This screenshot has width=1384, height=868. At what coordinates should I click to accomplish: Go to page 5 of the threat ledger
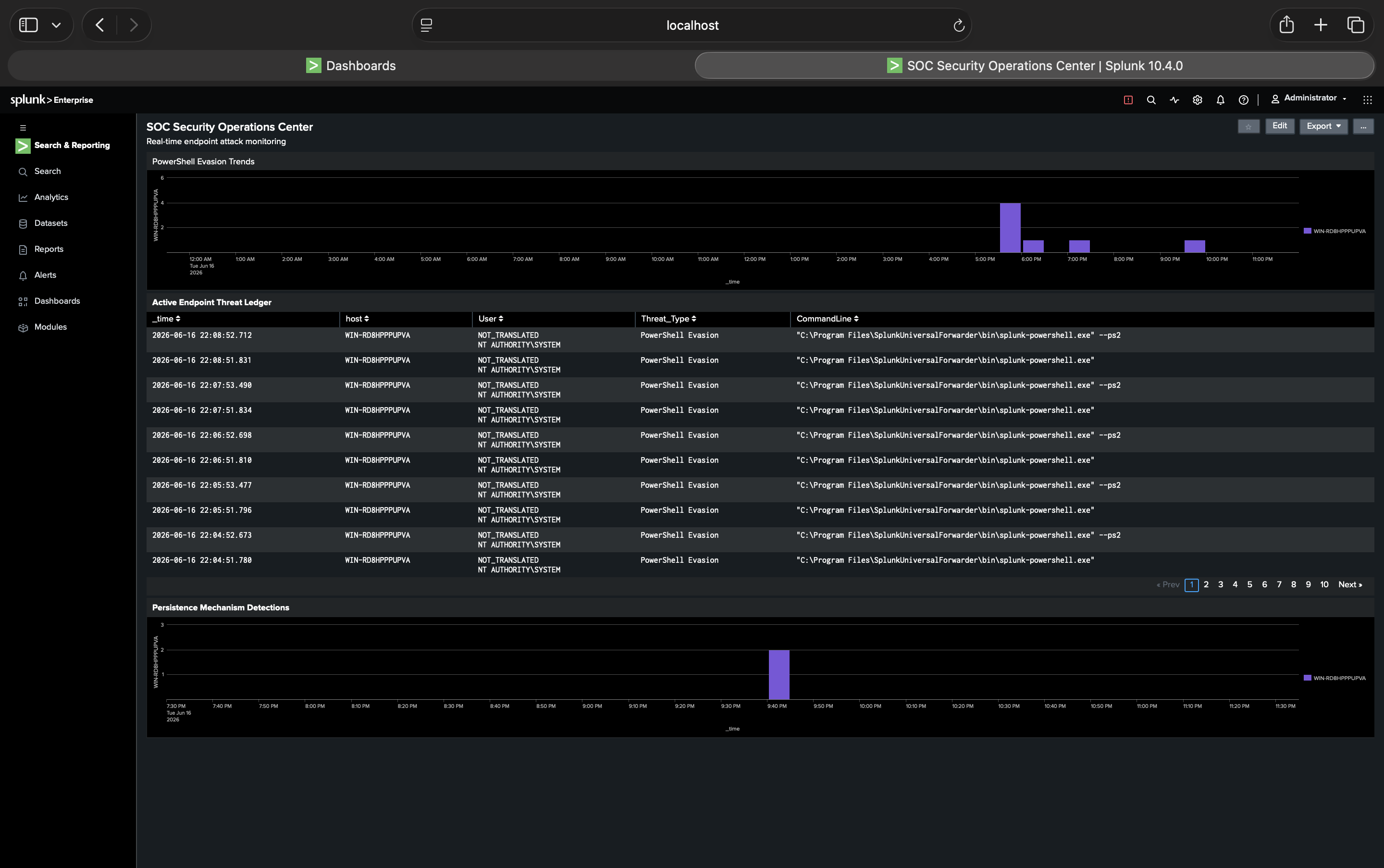click(x=1249, y=584)
